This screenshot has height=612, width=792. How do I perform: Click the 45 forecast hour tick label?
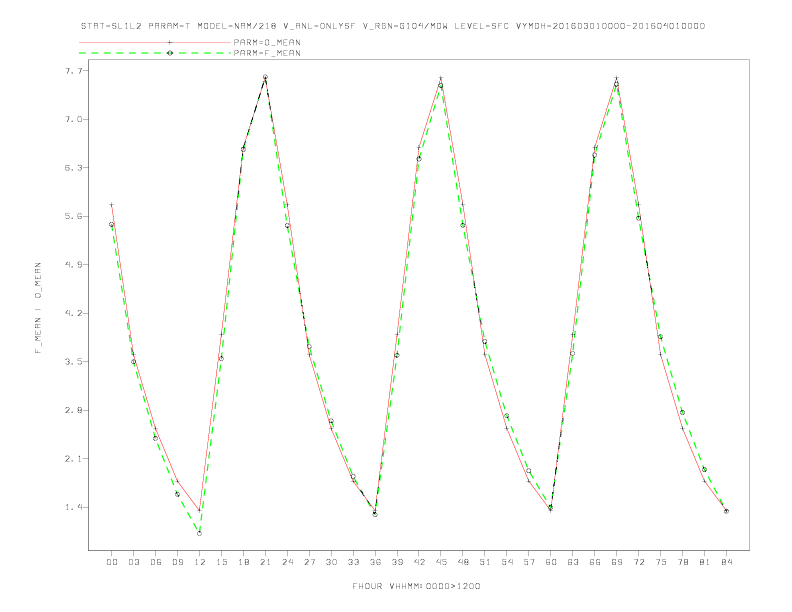[441, 562]
